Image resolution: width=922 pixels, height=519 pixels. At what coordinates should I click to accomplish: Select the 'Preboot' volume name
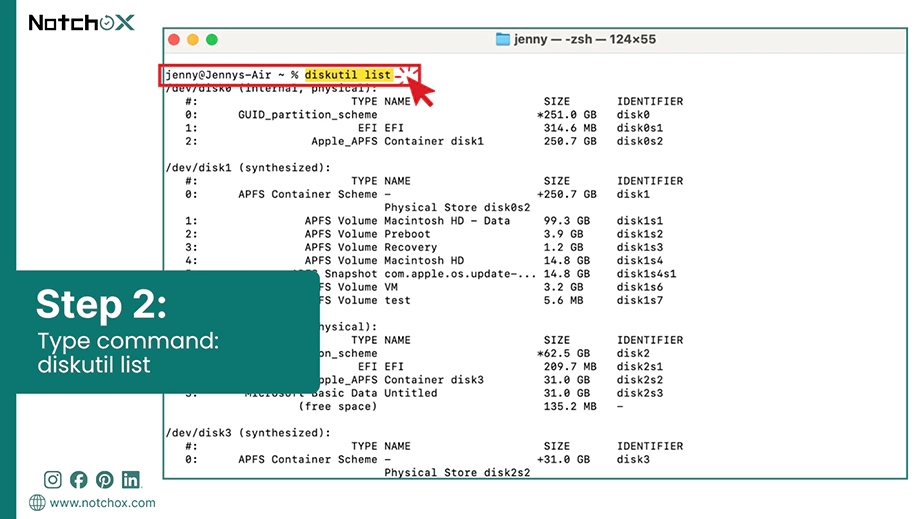(407, 234)
